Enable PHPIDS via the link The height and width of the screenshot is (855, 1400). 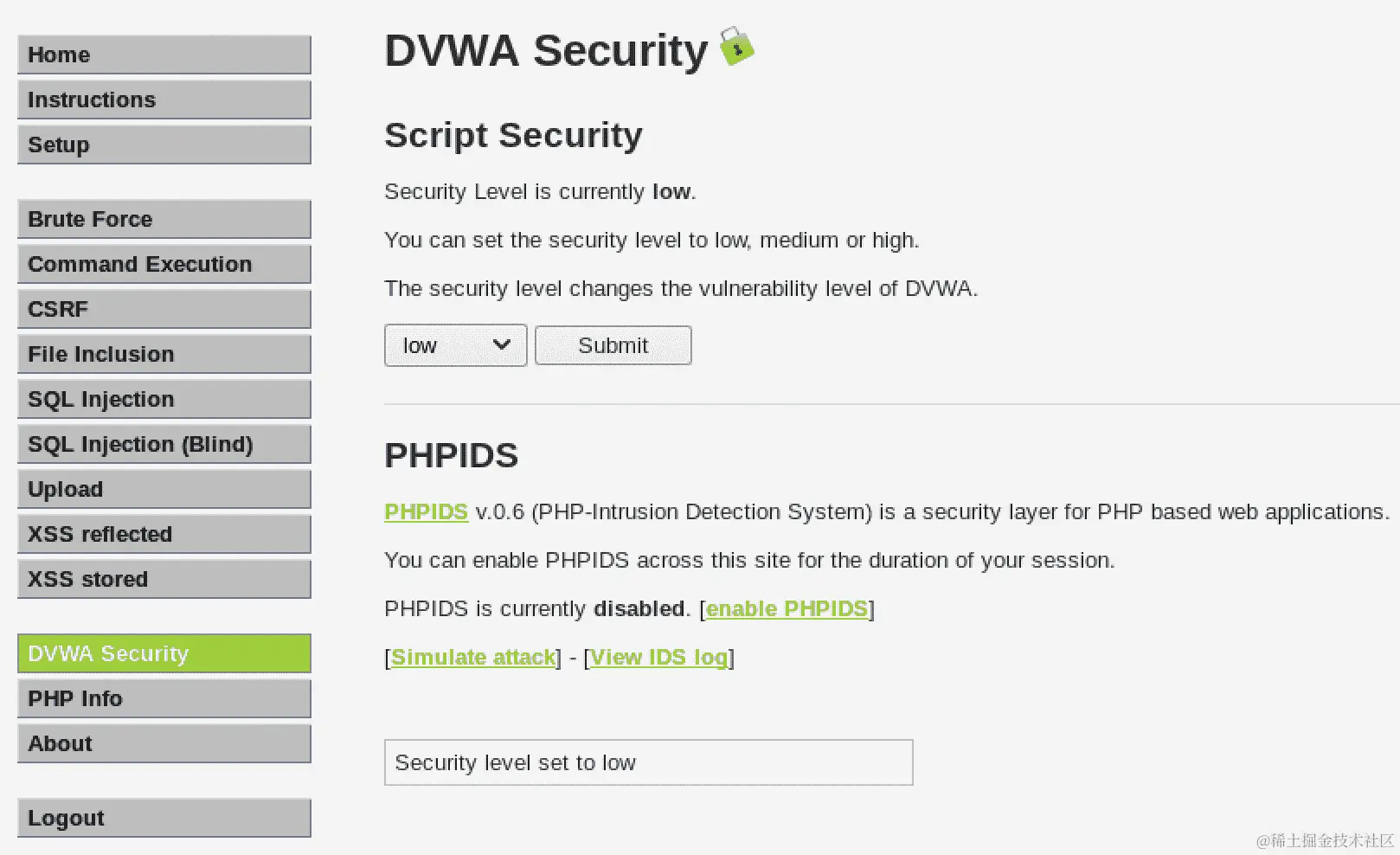(x=787, y=608)
